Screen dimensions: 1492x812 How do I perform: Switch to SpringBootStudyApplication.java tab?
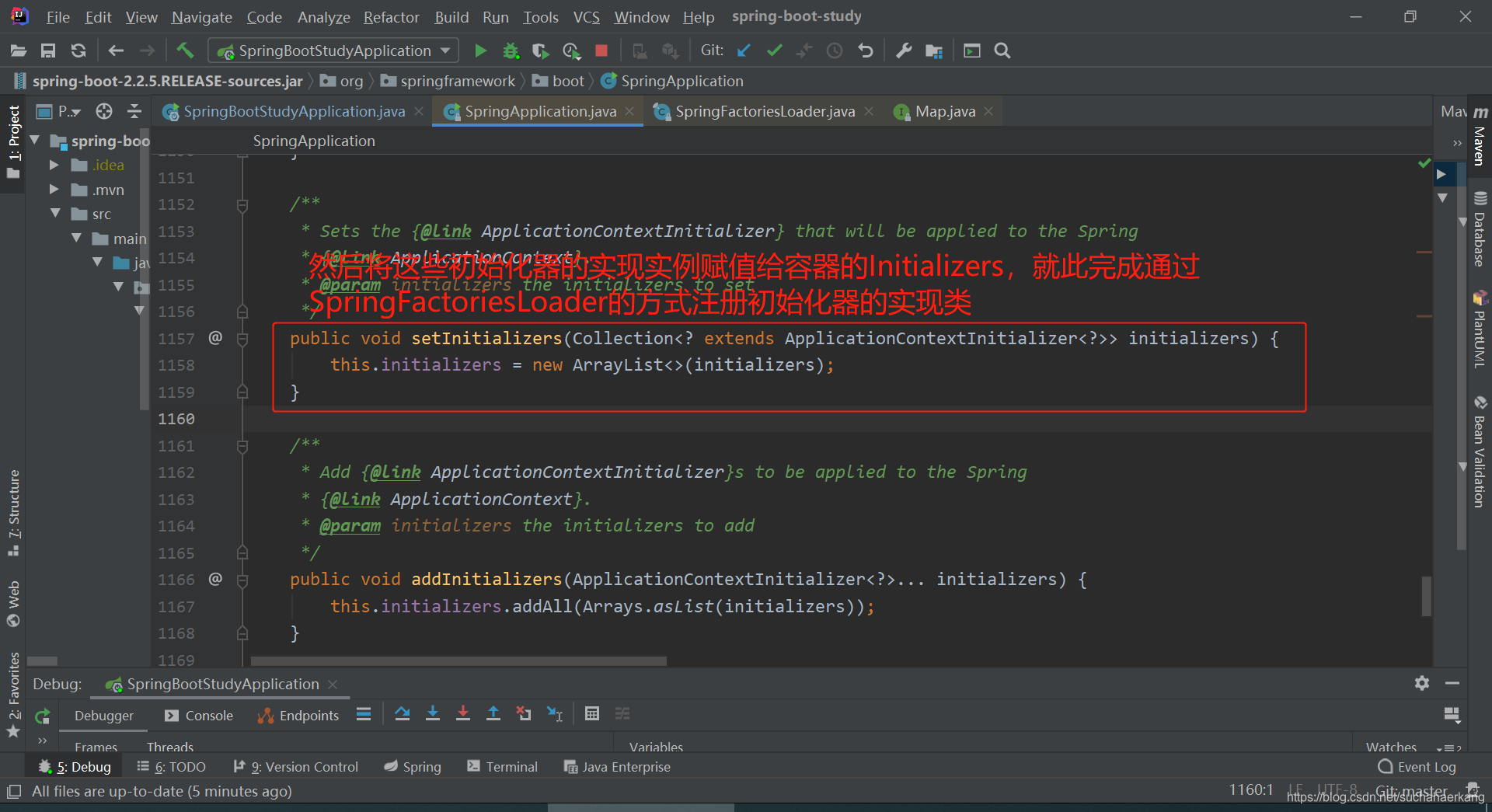coord(294,111)
